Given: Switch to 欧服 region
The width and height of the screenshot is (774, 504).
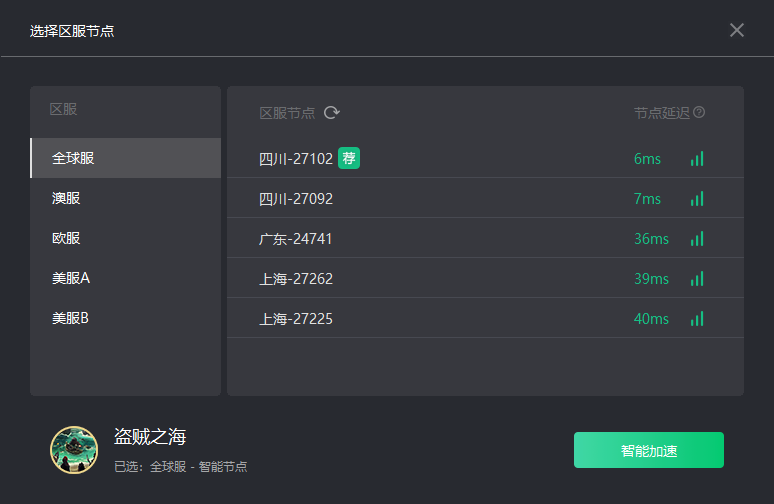Looking at the screenshot, I should [x=125, y=238].
